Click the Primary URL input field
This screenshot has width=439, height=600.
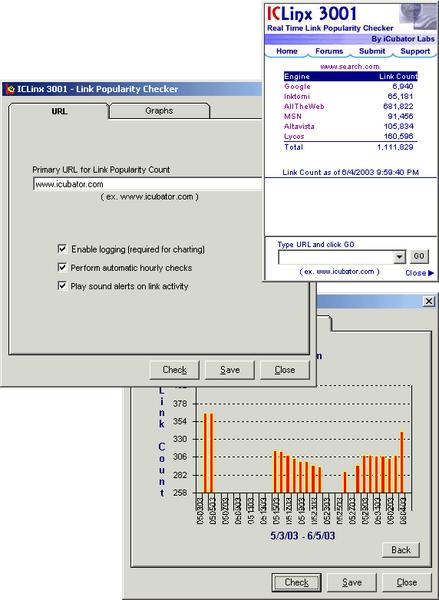[148, 184]
